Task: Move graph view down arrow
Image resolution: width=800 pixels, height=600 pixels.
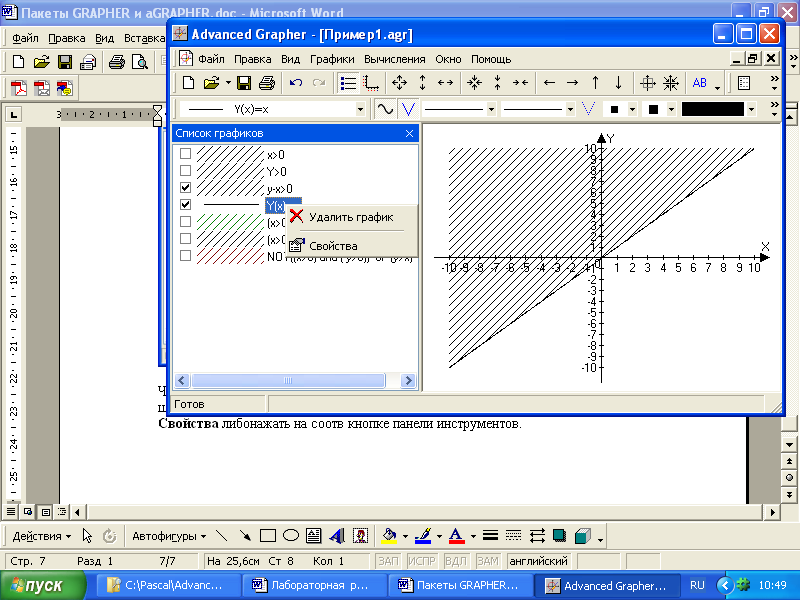Action: (x=618, y=83)
